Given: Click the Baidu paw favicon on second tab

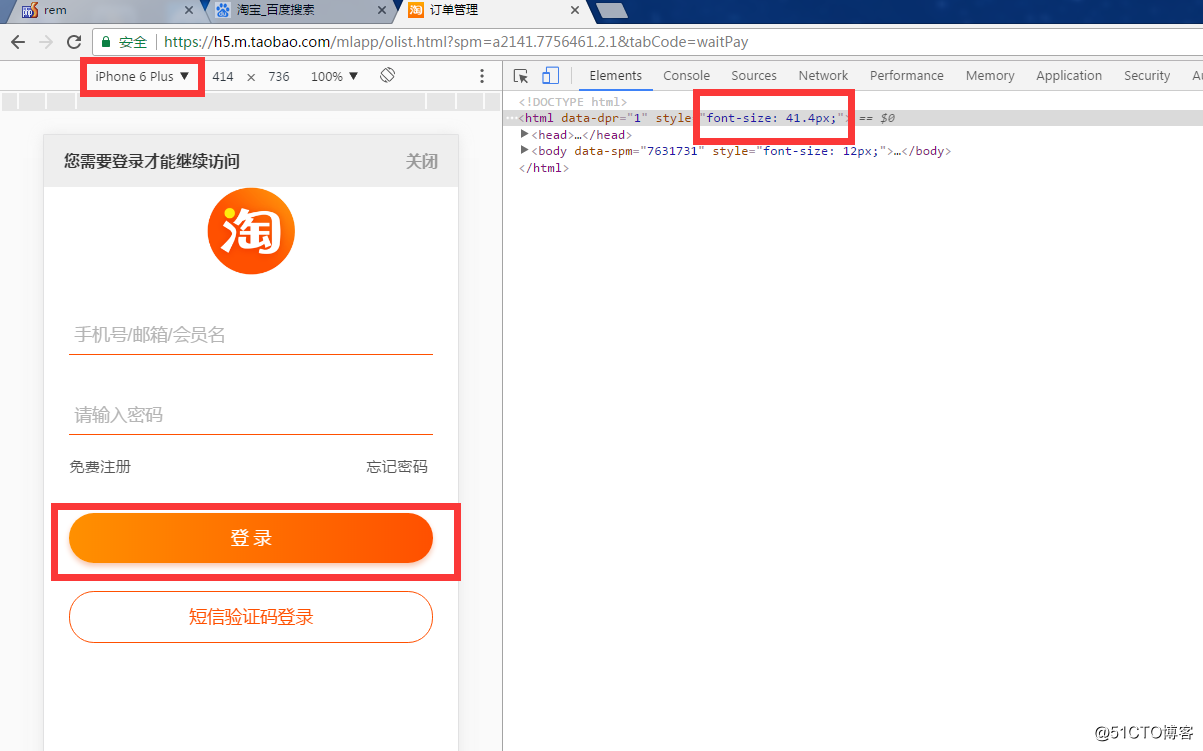Looking at the screenshot, I should point(222,10).
